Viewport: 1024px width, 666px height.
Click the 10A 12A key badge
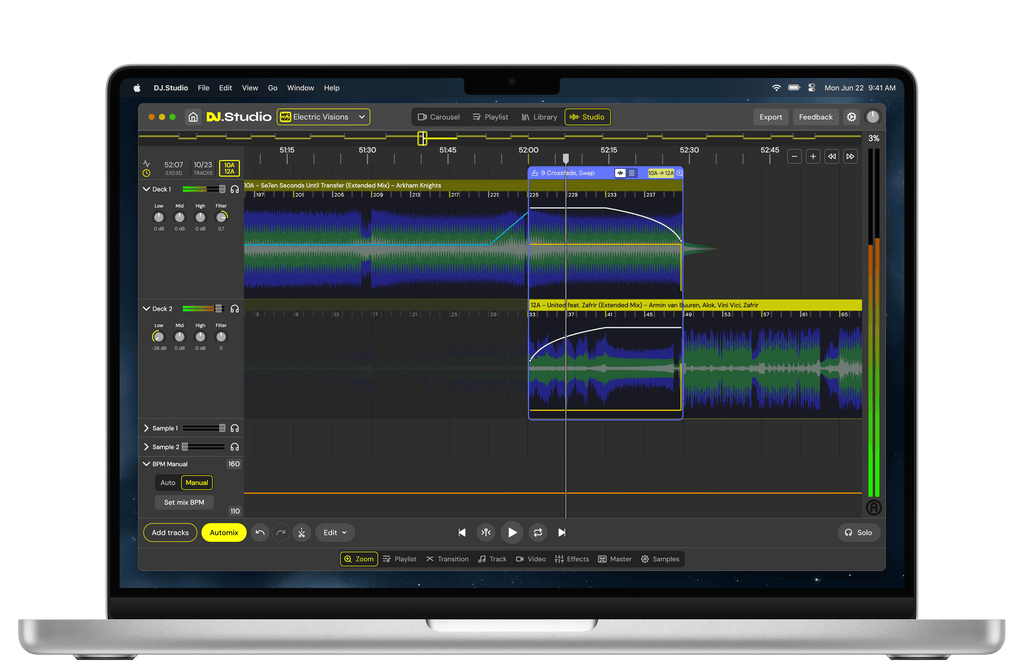pyautogui.click(x=229, y=168)
